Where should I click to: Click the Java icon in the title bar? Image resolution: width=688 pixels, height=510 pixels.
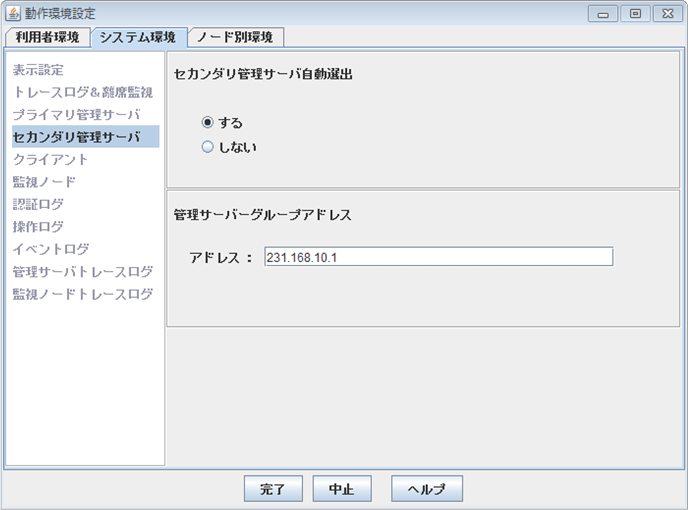(x=13, y=13)
